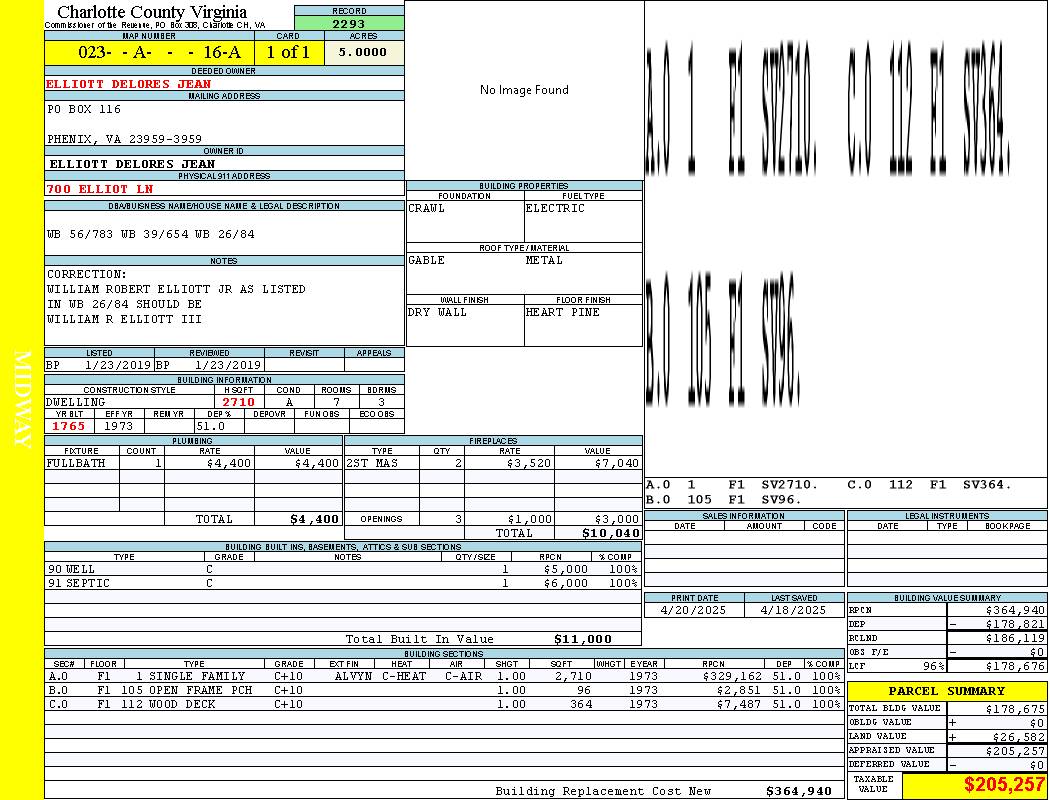1050x800 pixels.
Task: Click the acres value 5.0000
Action: [x=364, y=52]
